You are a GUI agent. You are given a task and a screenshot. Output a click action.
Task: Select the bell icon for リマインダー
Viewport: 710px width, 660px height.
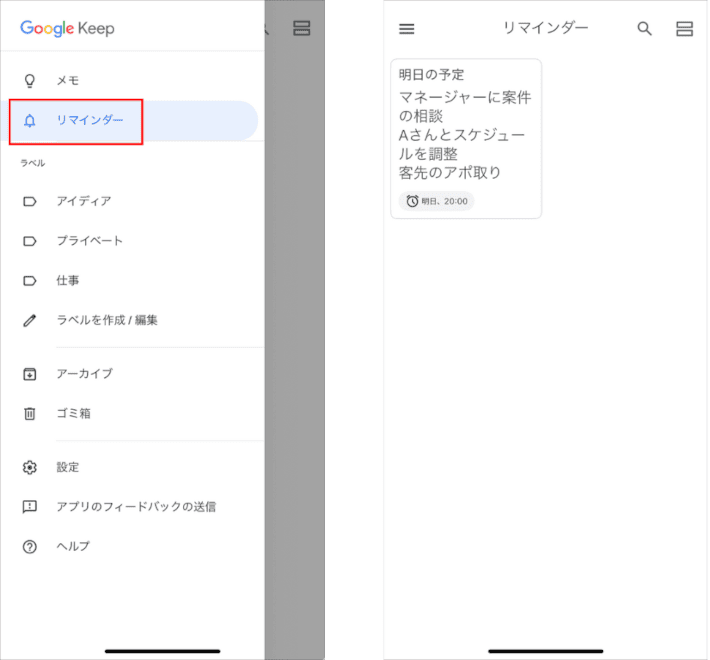tap(30, 121)
